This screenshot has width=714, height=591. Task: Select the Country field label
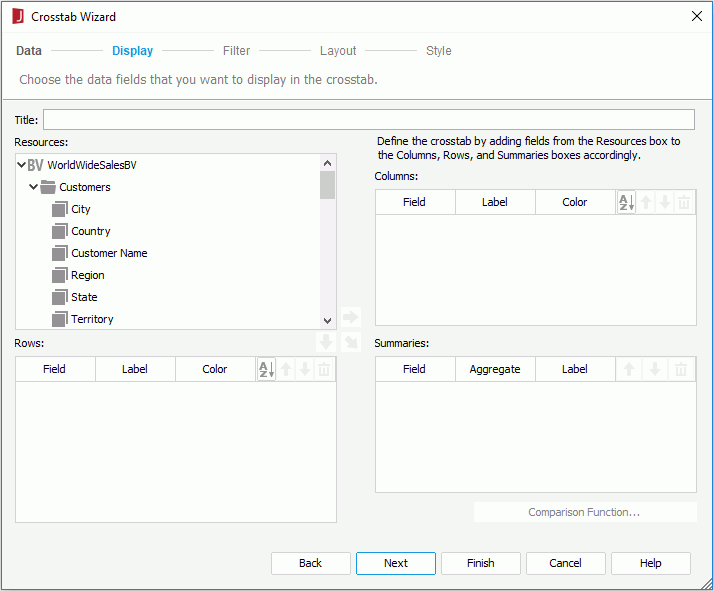pos(91,231)
